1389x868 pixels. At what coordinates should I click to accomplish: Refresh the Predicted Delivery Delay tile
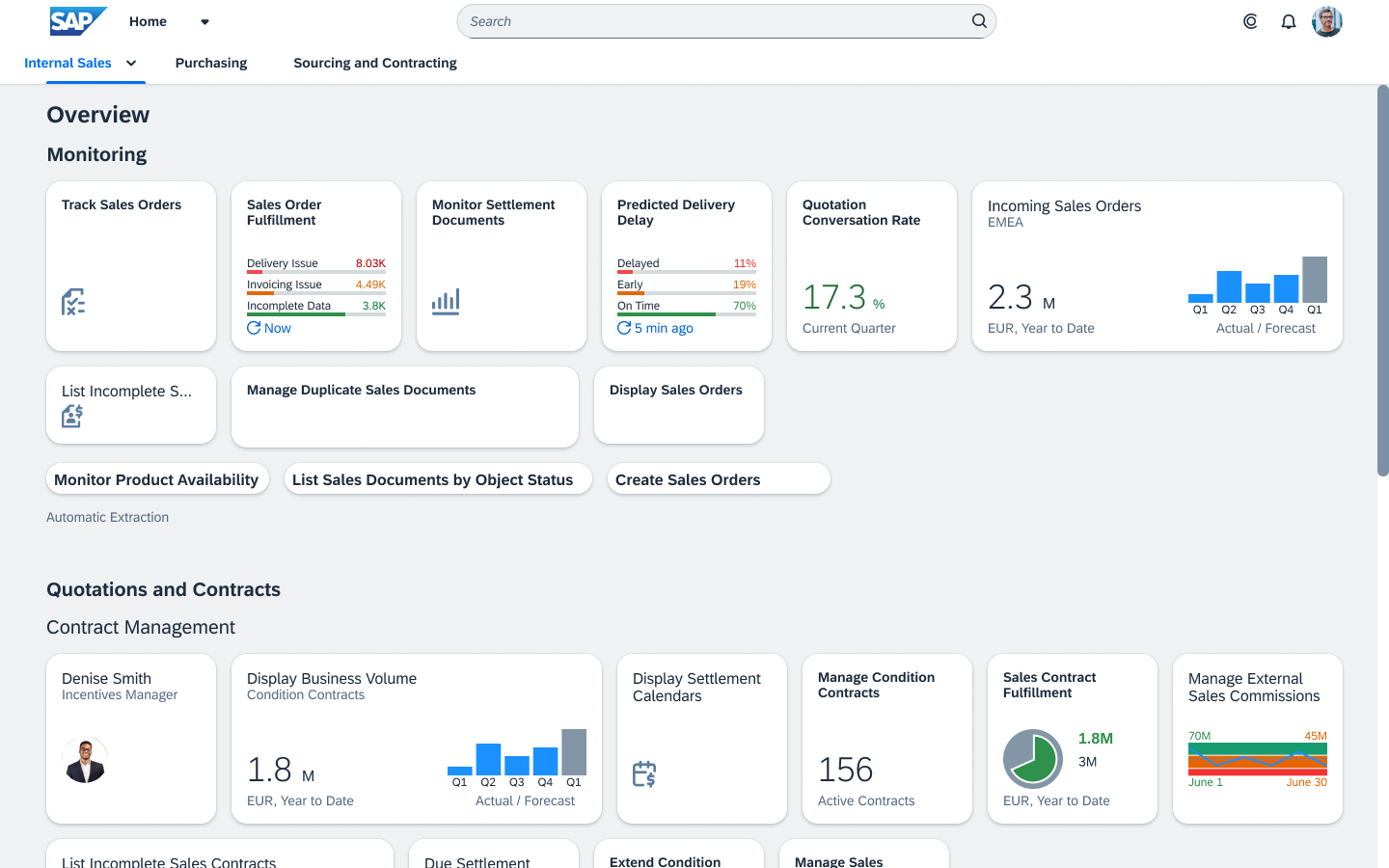pos(624,327)
